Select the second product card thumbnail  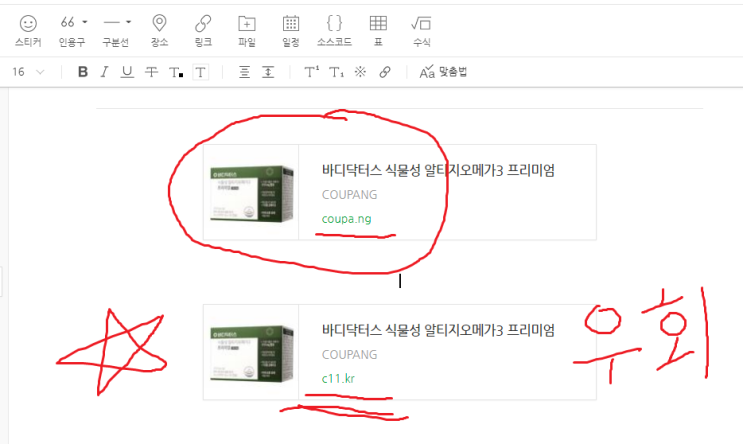[x=251, y=352]
